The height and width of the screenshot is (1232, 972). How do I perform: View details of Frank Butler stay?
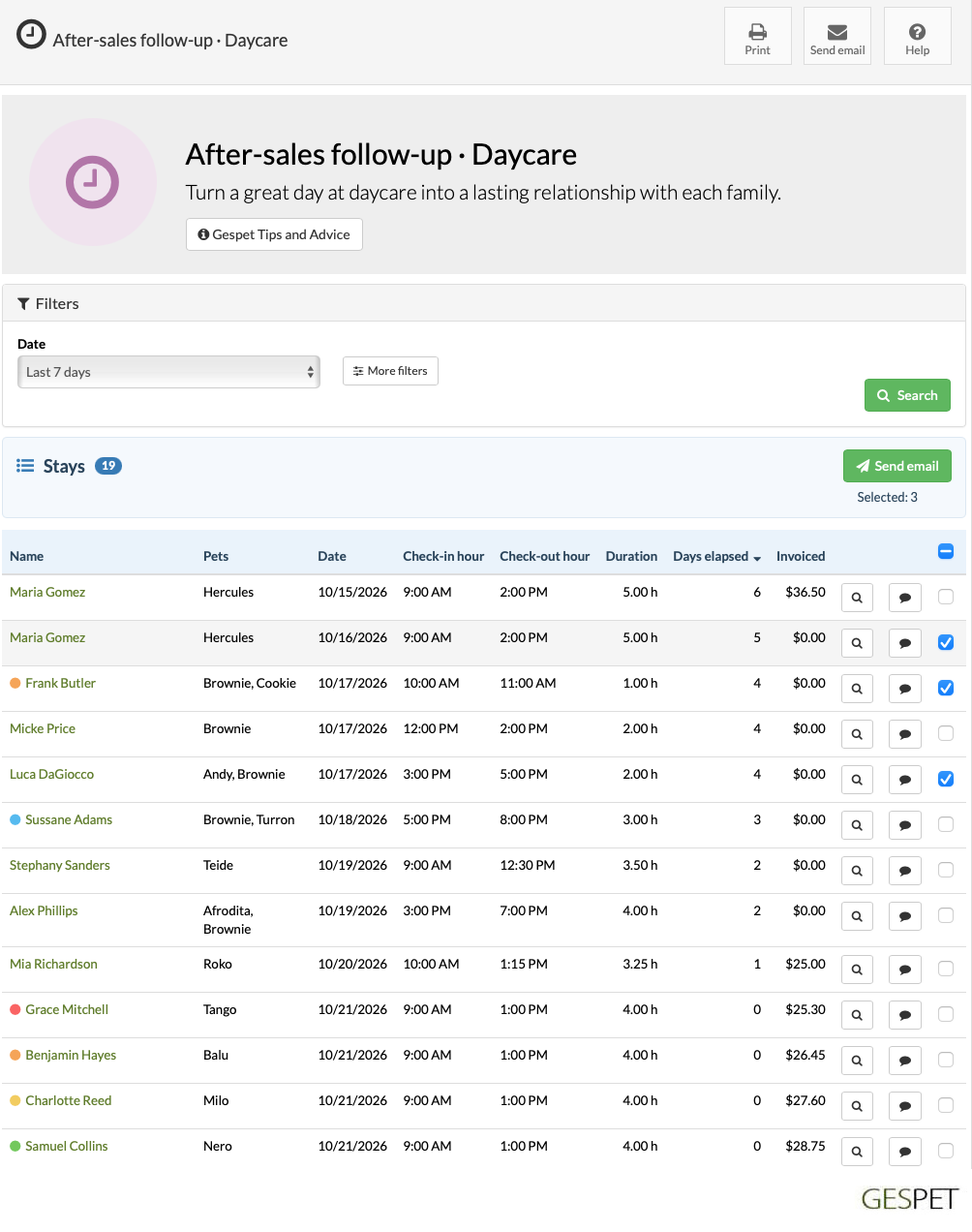(x=857, y=689)
